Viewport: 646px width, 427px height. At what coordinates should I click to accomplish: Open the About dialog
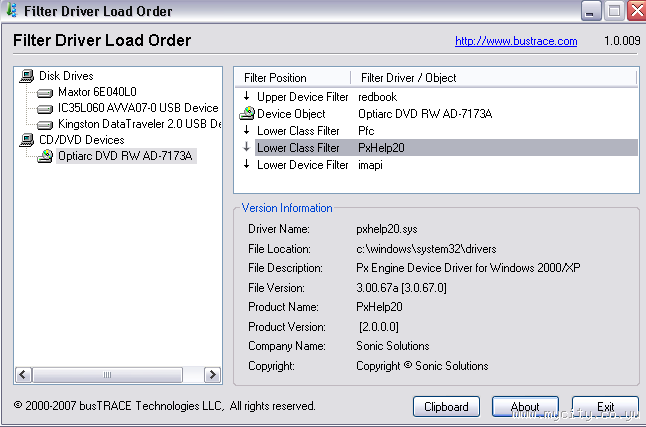point(525,407)
